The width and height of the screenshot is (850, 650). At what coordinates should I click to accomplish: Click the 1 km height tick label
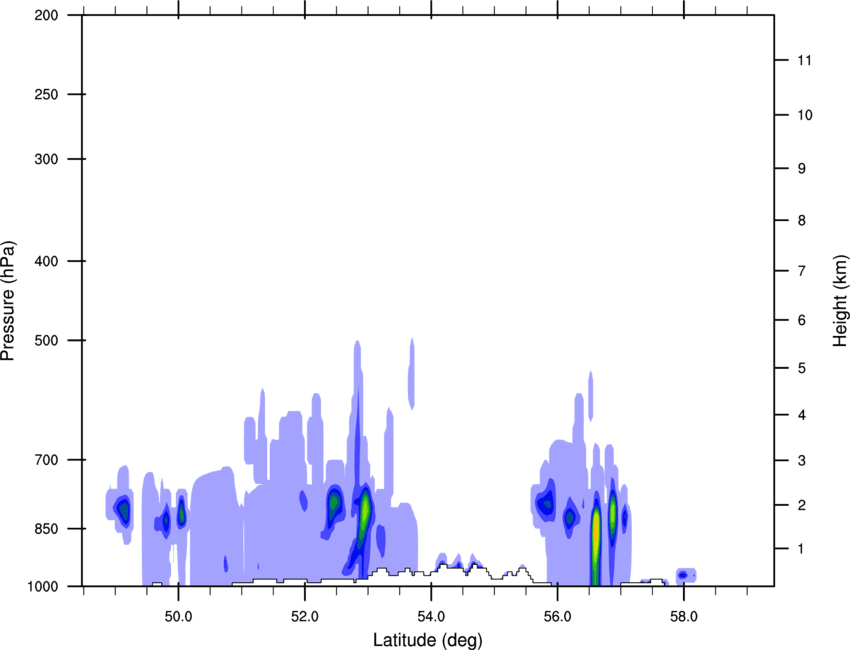801,549
